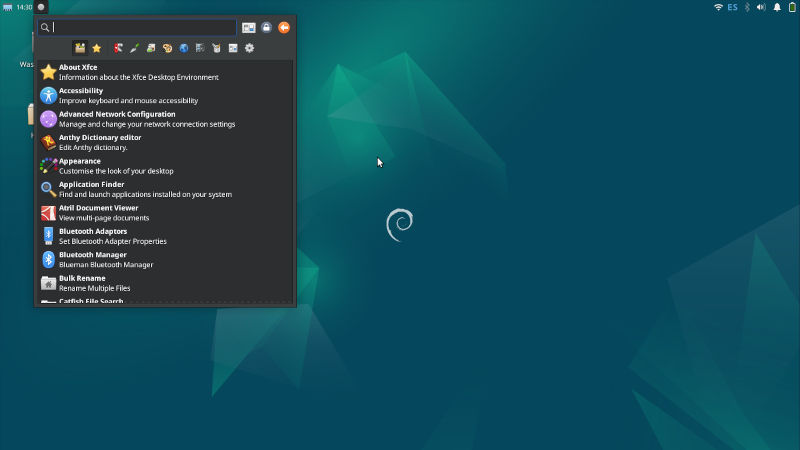Viewport: 800px width, 450px height.
Task: Select the Settings category window icon
Action: pyautogui.click(x=233, y=48)
